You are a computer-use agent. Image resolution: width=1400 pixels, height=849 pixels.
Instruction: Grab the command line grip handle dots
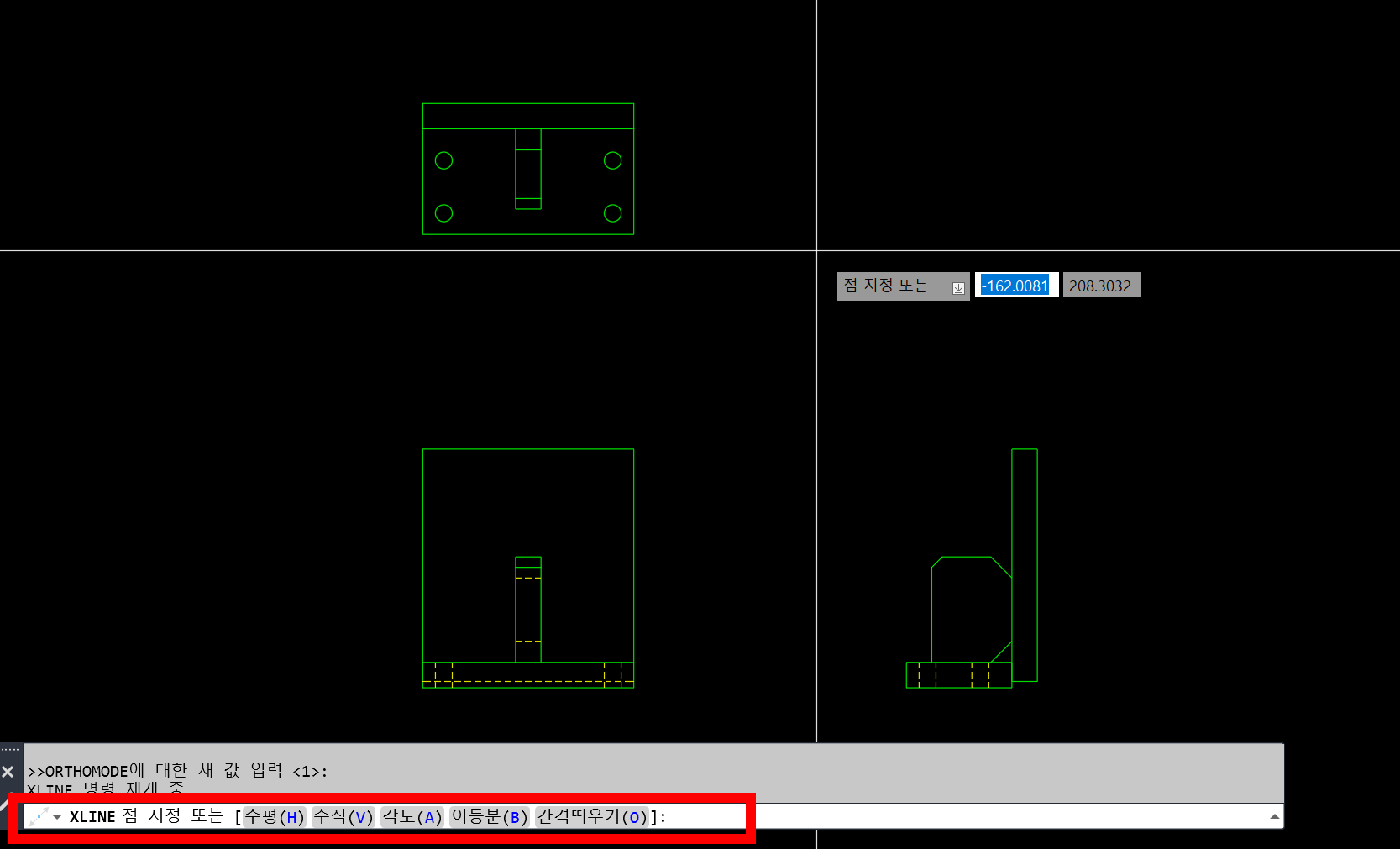click(10, 749)
